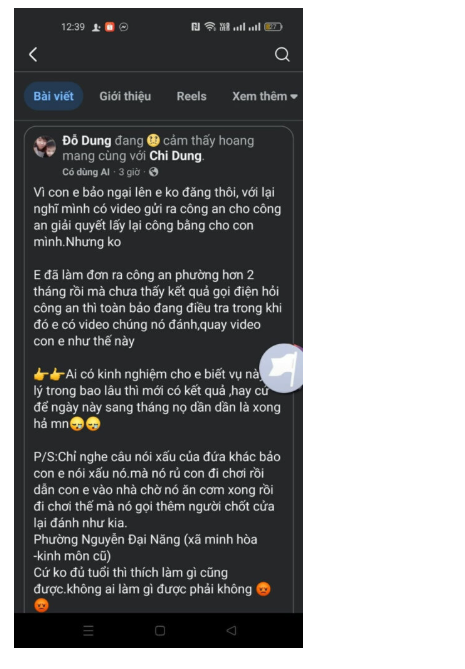Tap the red notification icon in status bar
Image resolution: width=465 pixels, height=669 pixels.
[x=110, y=27]
